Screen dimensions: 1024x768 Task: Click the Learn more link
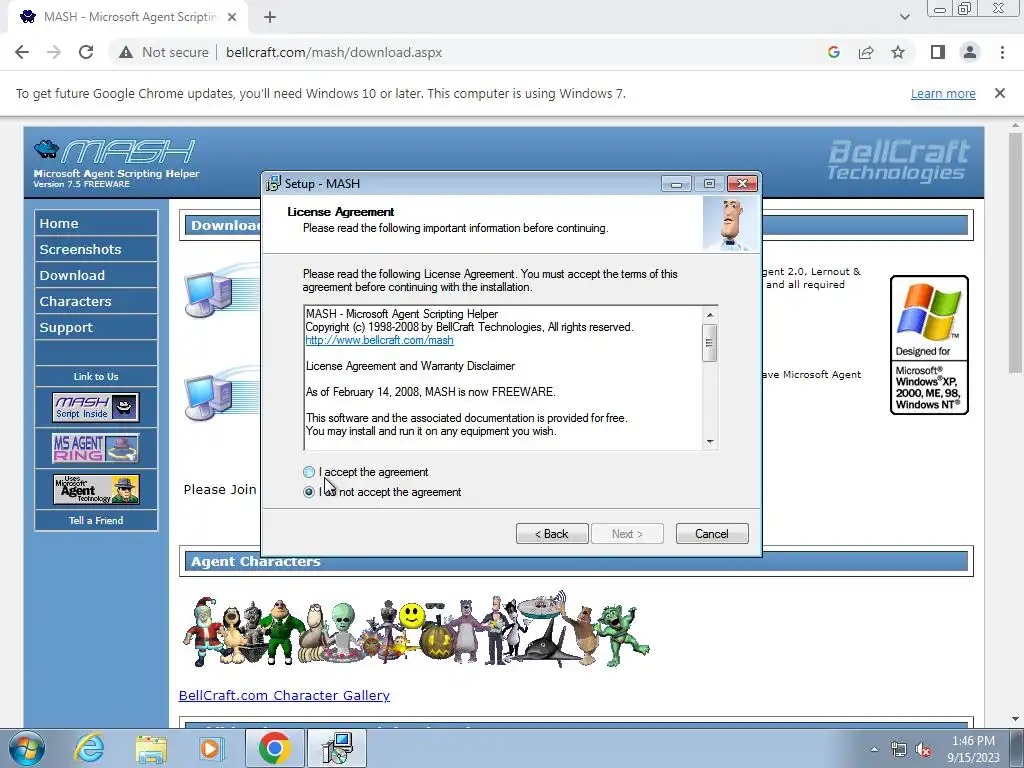(943, 93)
